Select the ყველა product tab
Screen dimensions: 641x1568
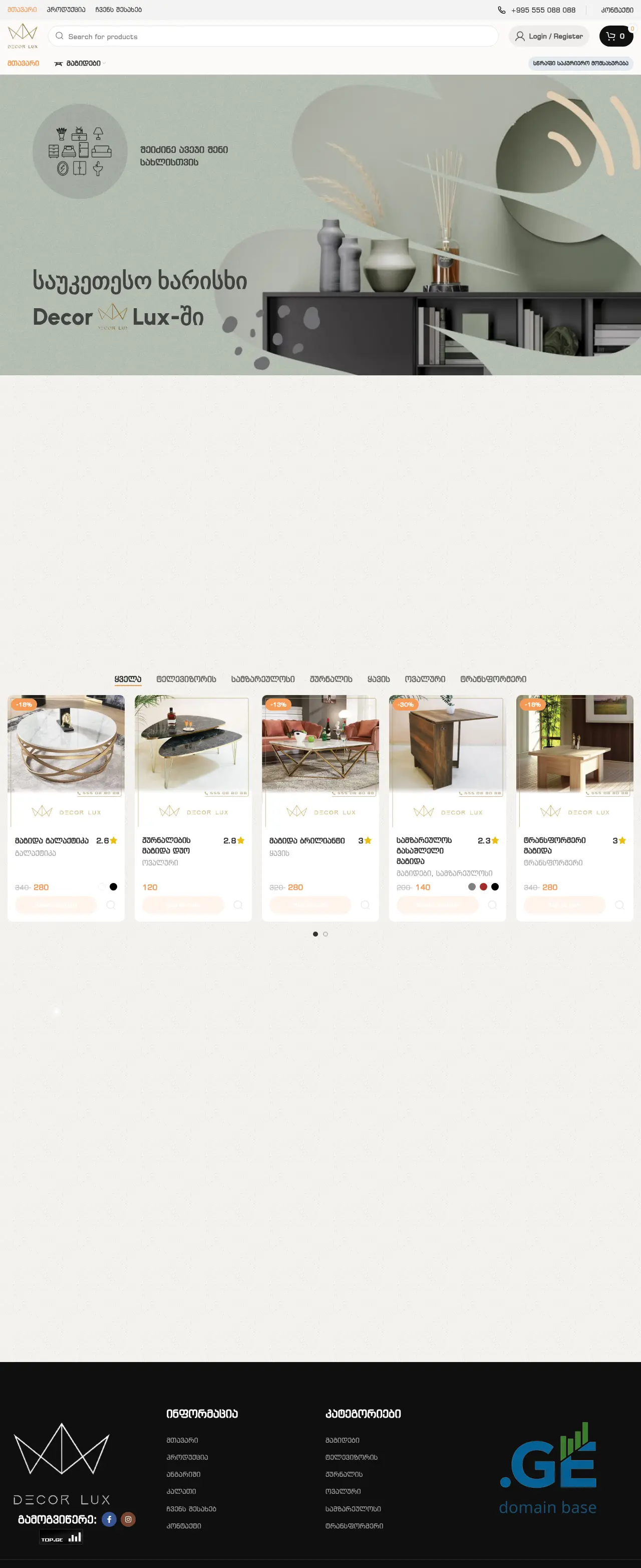click(x=128, y=679)
